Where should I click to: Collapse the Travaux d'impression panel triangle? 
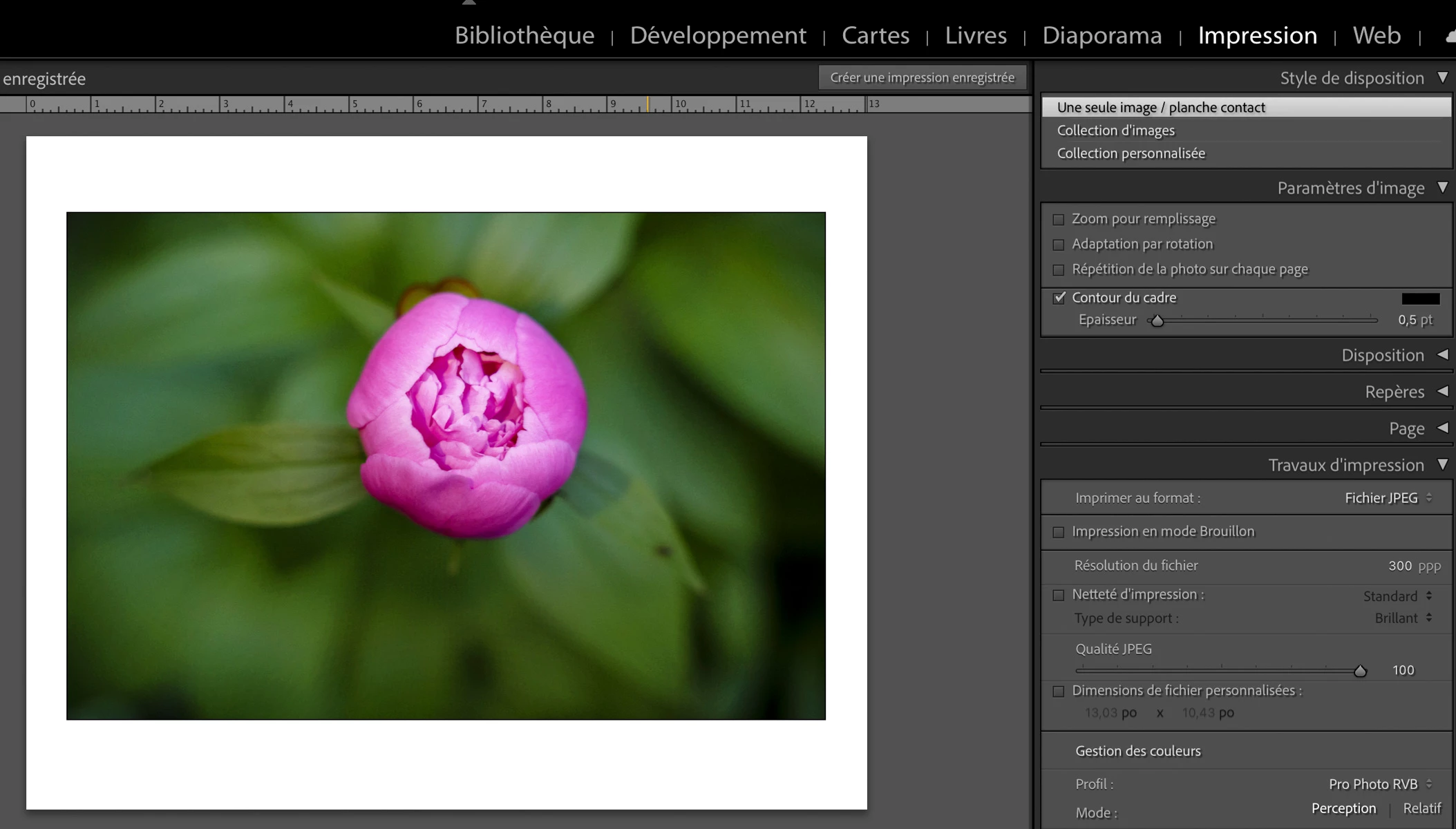[x=1443, y=464]
